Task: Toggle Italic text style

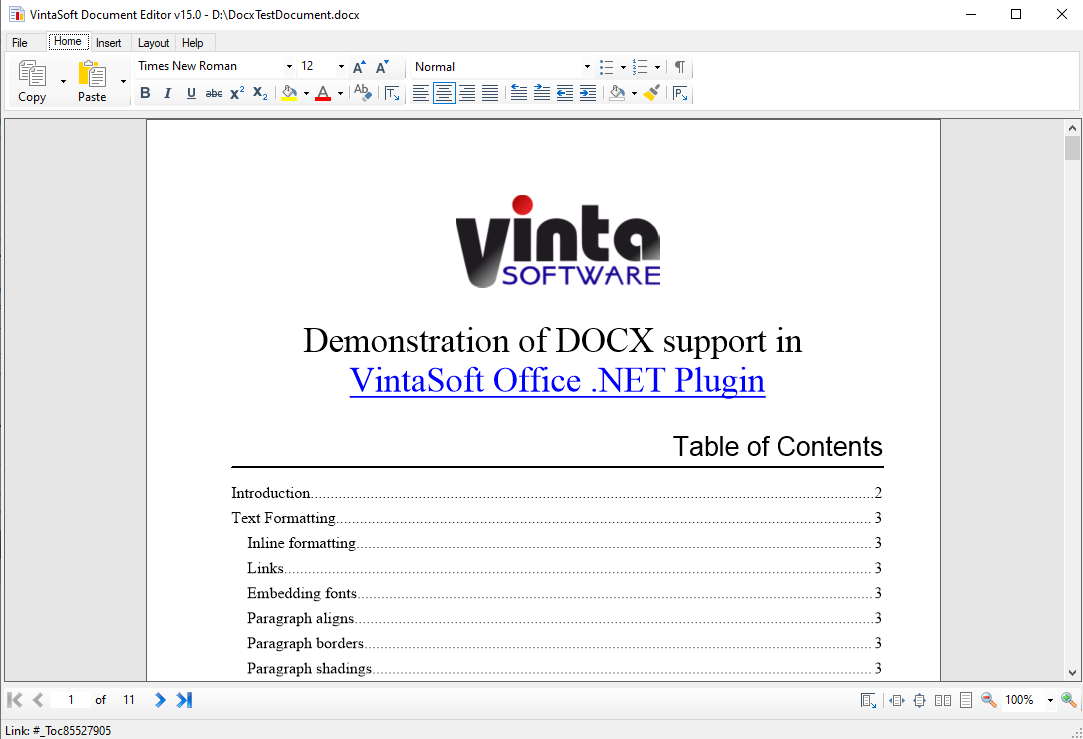Action: tap(167, 93)
